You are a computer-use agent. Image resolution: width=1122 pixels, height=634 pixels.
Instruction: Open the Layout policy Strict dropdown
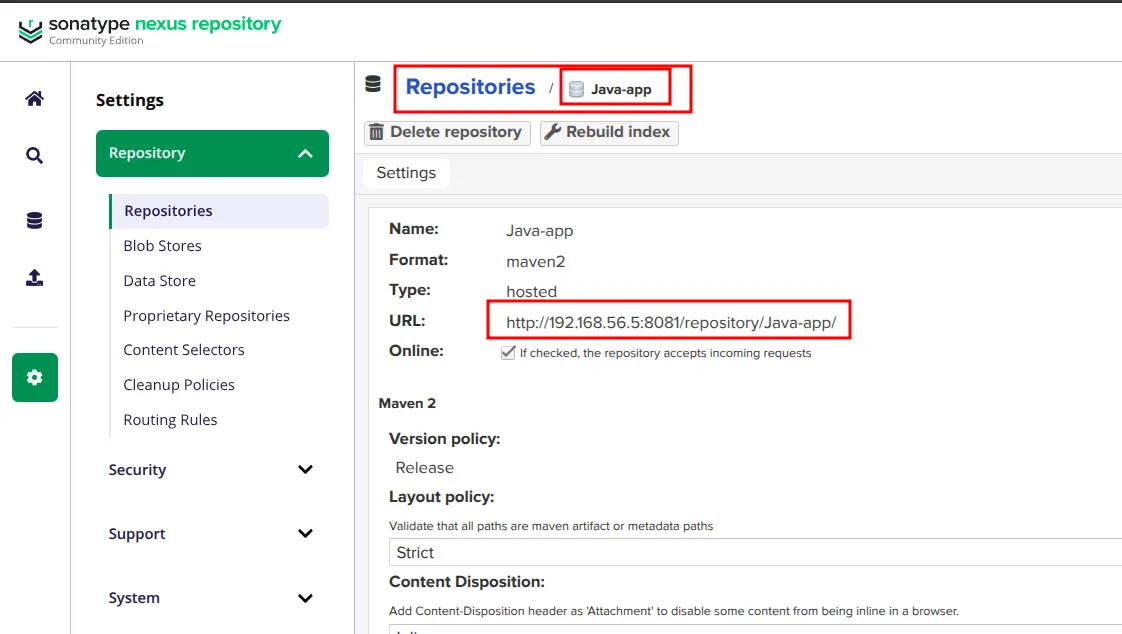click(755, 552)
